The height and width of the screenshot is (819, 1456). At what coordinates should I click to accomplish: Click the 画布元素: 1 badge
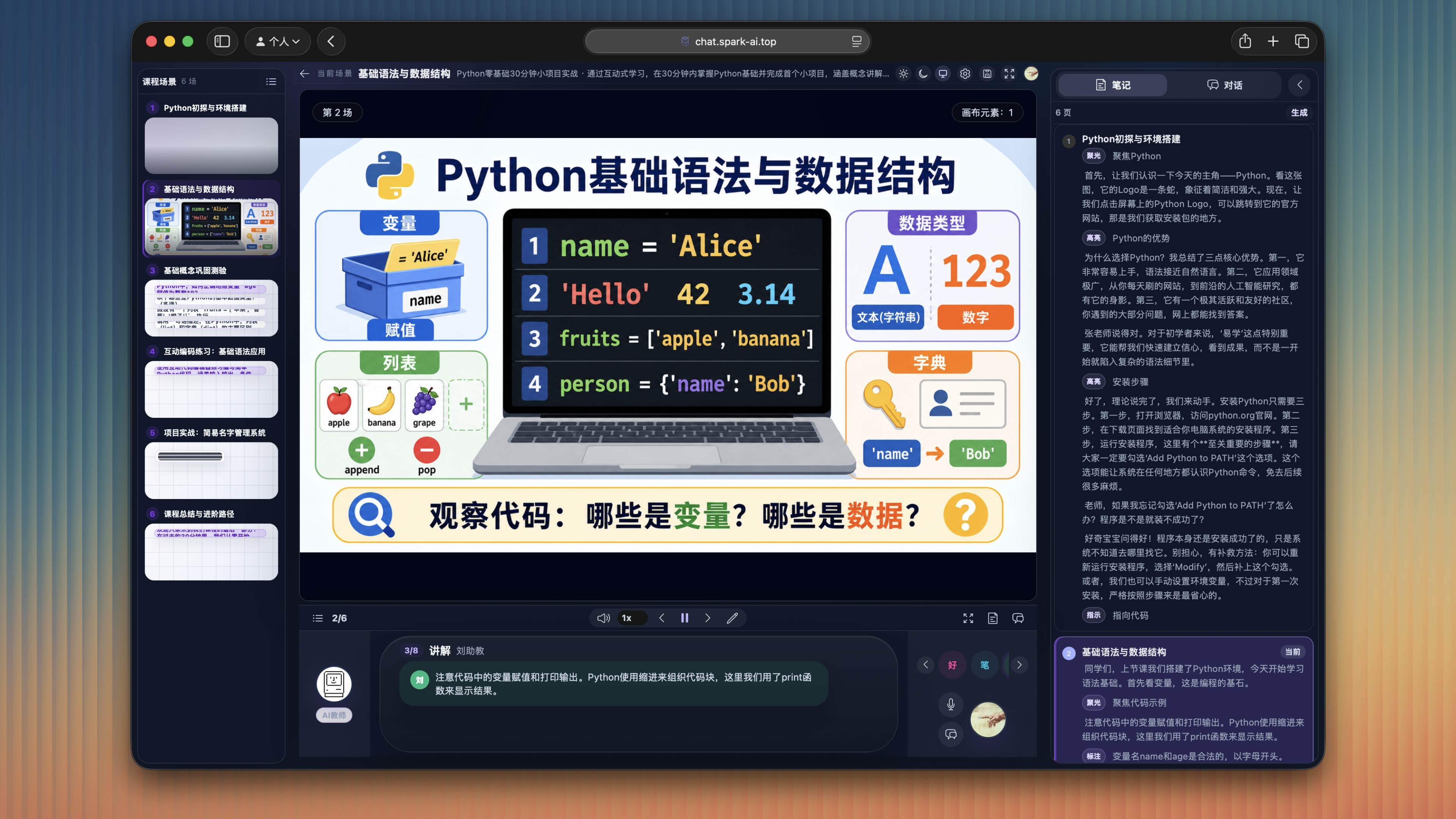987,113
